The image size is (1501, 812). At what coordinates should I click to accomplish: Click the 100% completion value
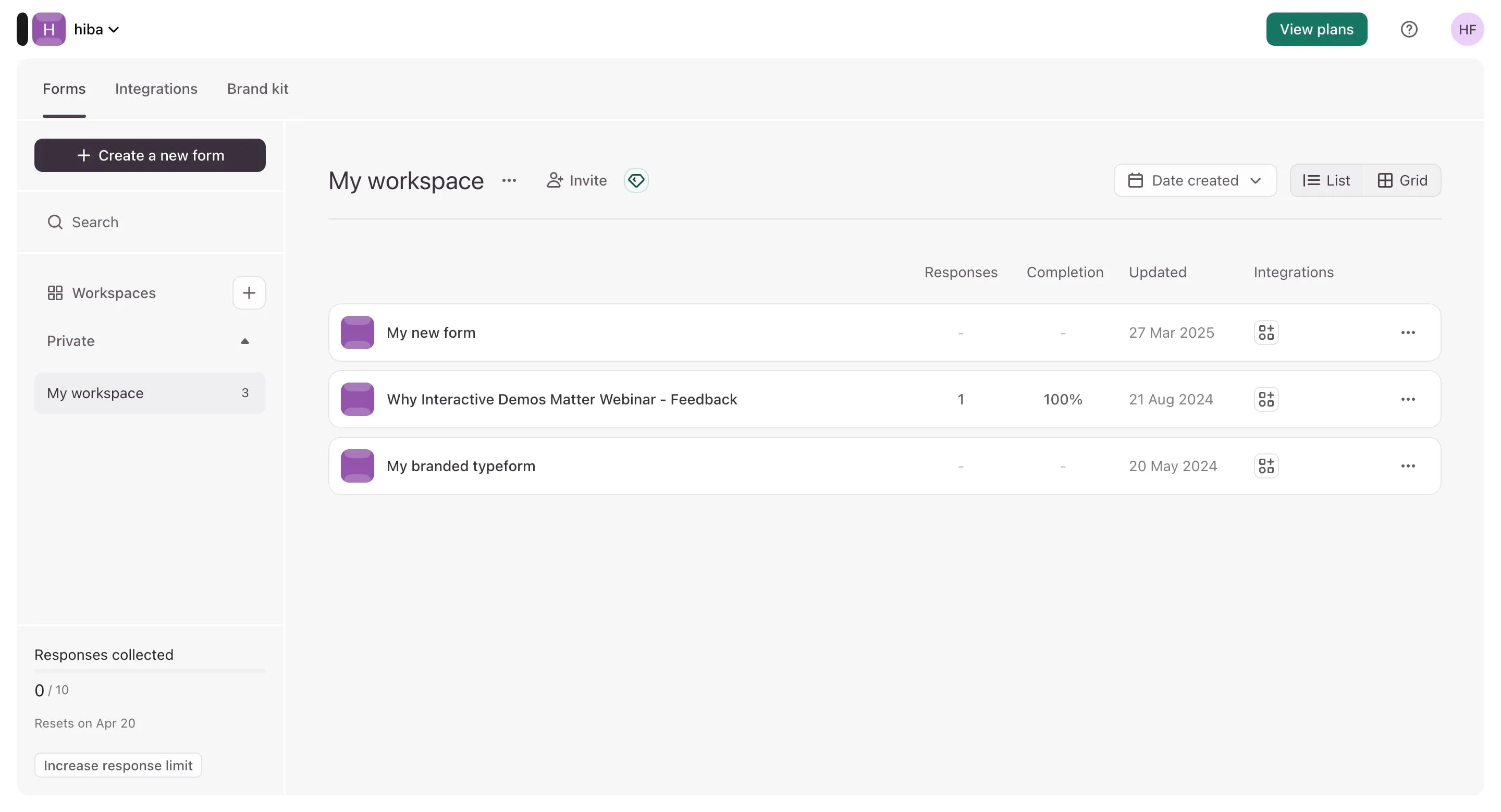tap(1062, 400)
